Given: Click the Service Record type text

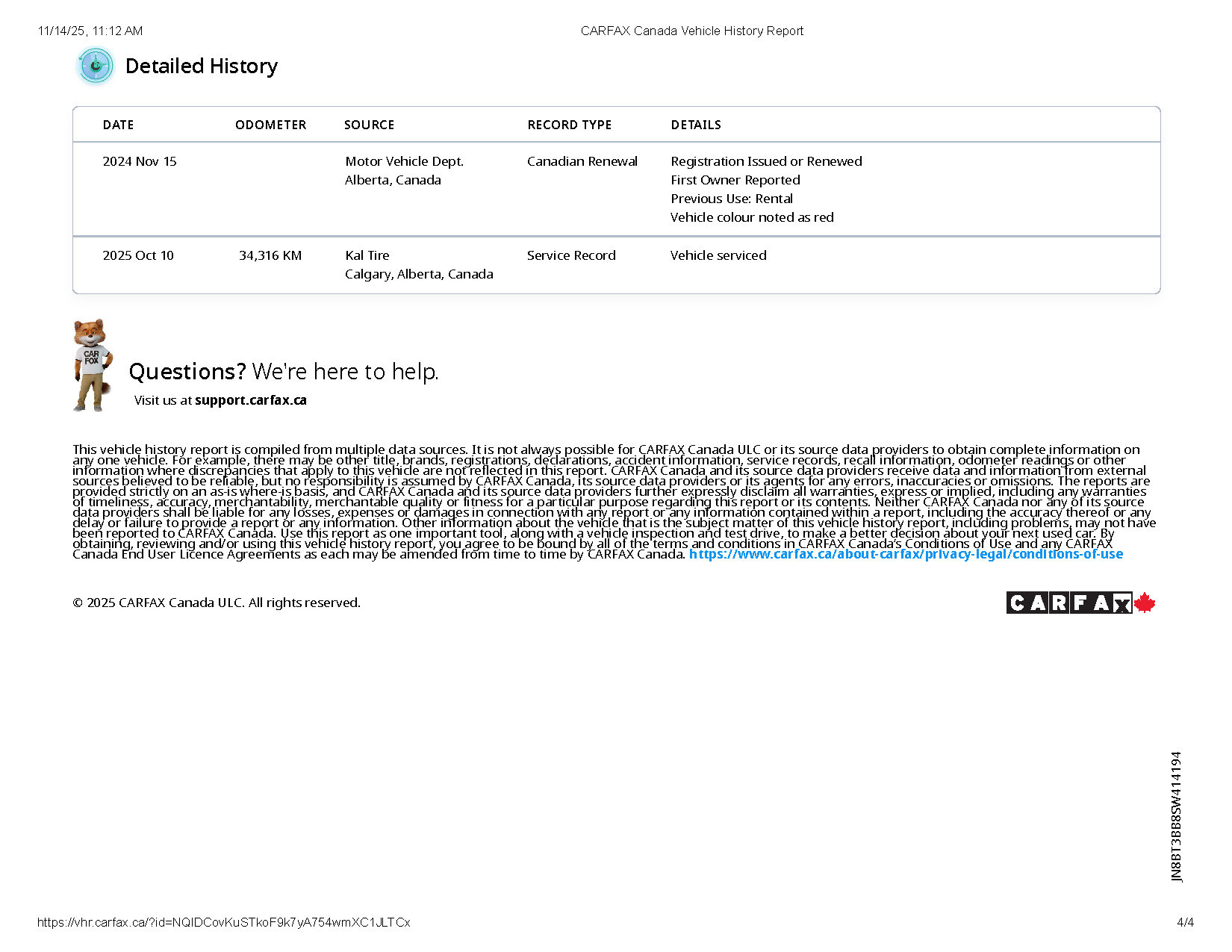Looking at the screenshot, I should pyautogui.click(x=571, y=255).
